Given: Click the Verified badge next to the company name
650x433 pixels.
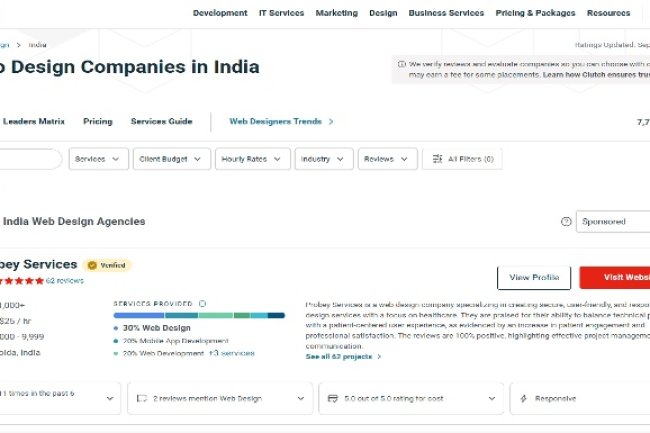Looking at the screenshot, I should [x=107, y=265].
